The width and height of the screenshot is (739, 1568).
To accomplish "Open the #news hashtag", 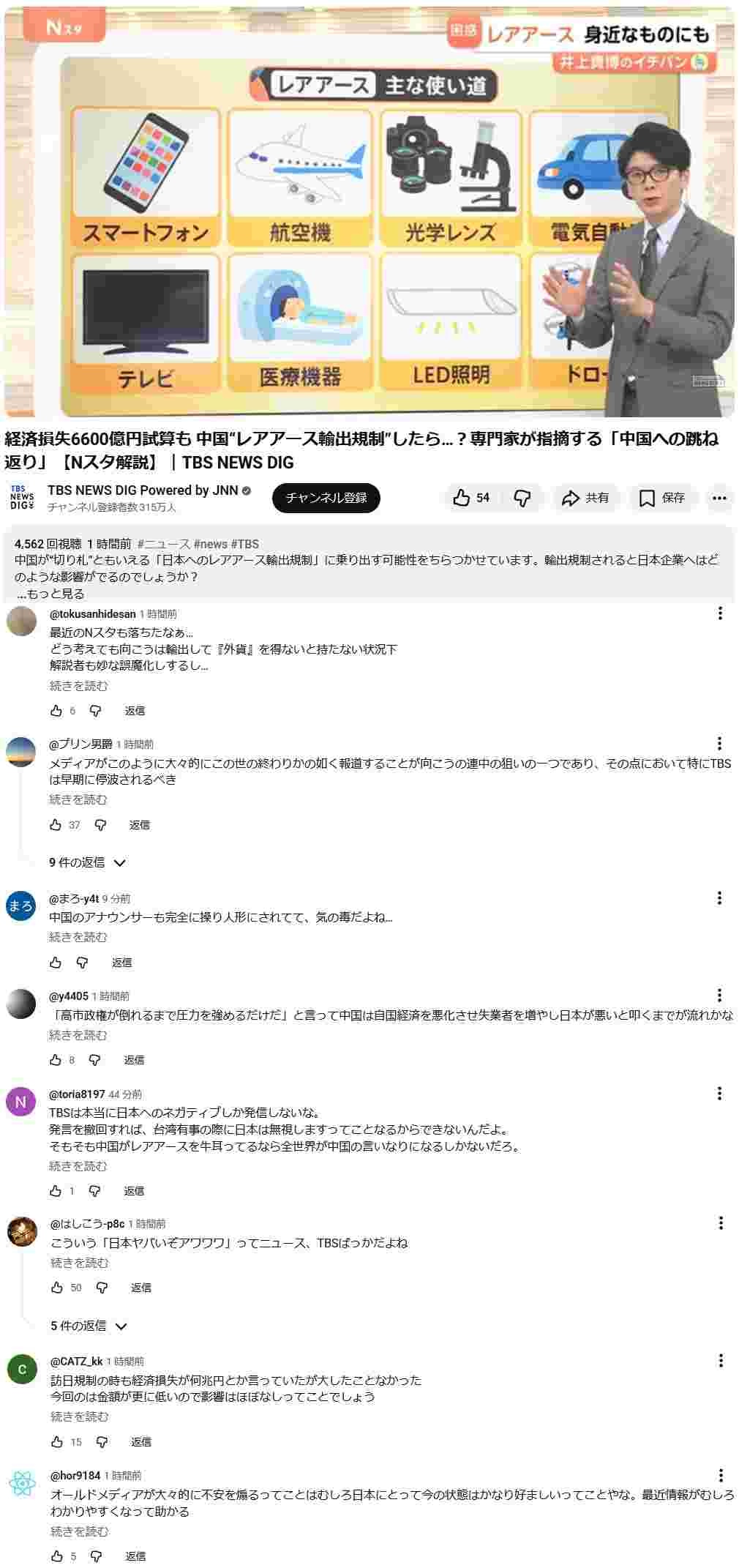I will click(x=211, y=544).
